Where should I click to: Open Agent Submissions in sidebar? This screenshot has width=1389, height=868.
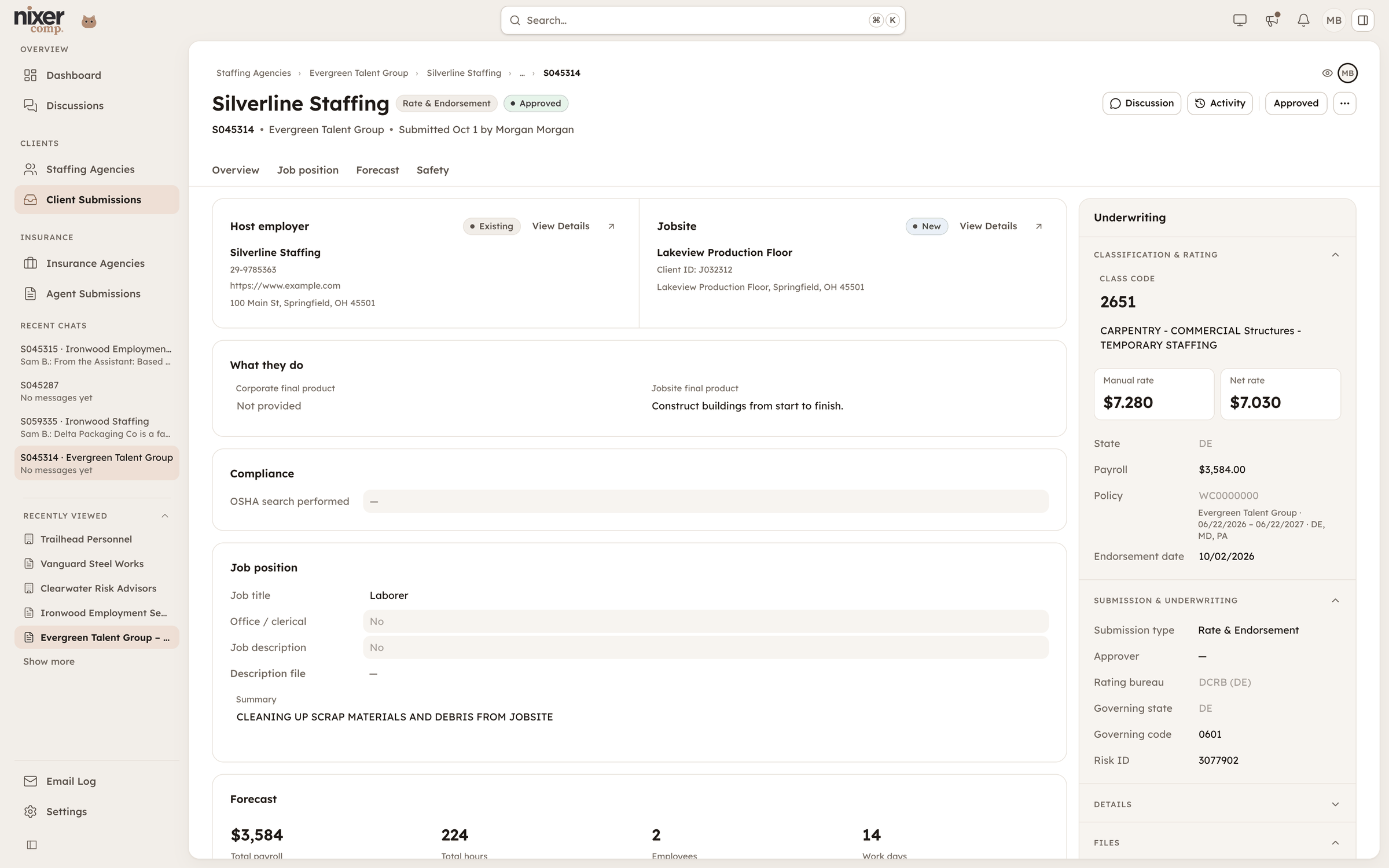pyautogui.click(x=97, y=293)
